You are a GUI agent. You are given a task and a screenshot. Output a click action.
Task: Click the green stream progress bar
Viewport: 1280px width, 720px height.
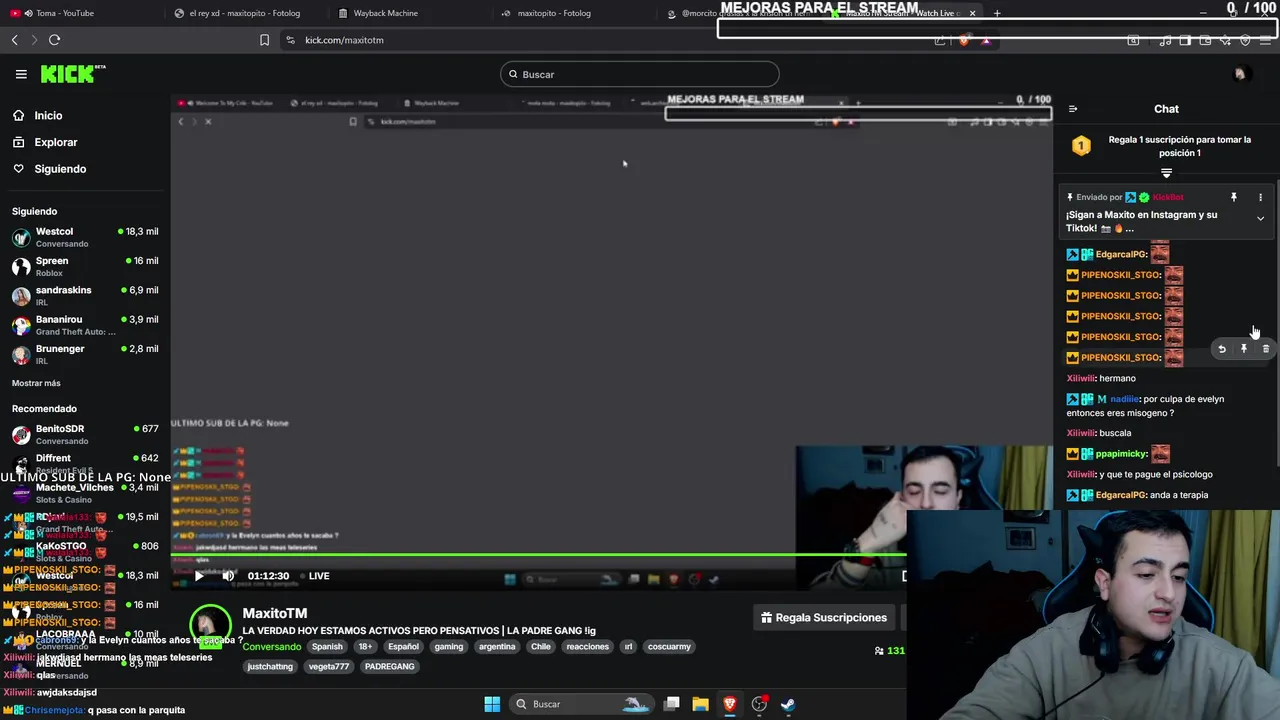pyautogui.click(x=540, y=554)
